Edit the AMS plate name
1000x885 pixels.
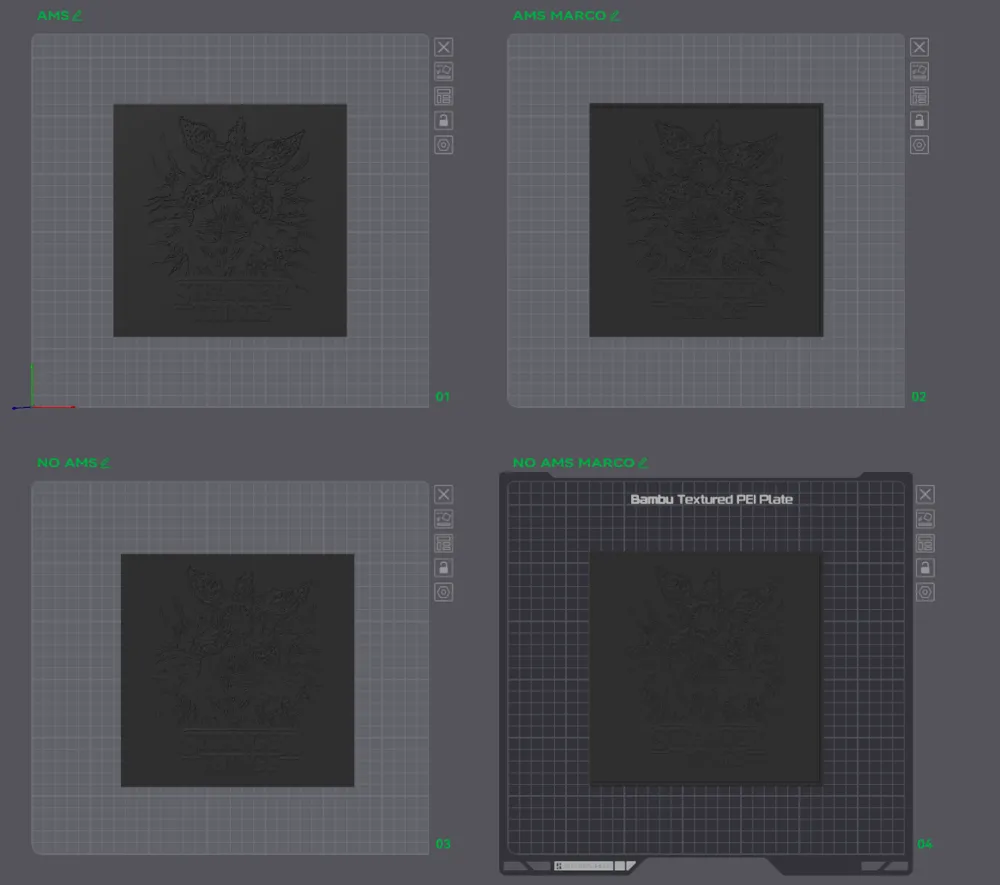pyautogui.click(x=78, y=16)
